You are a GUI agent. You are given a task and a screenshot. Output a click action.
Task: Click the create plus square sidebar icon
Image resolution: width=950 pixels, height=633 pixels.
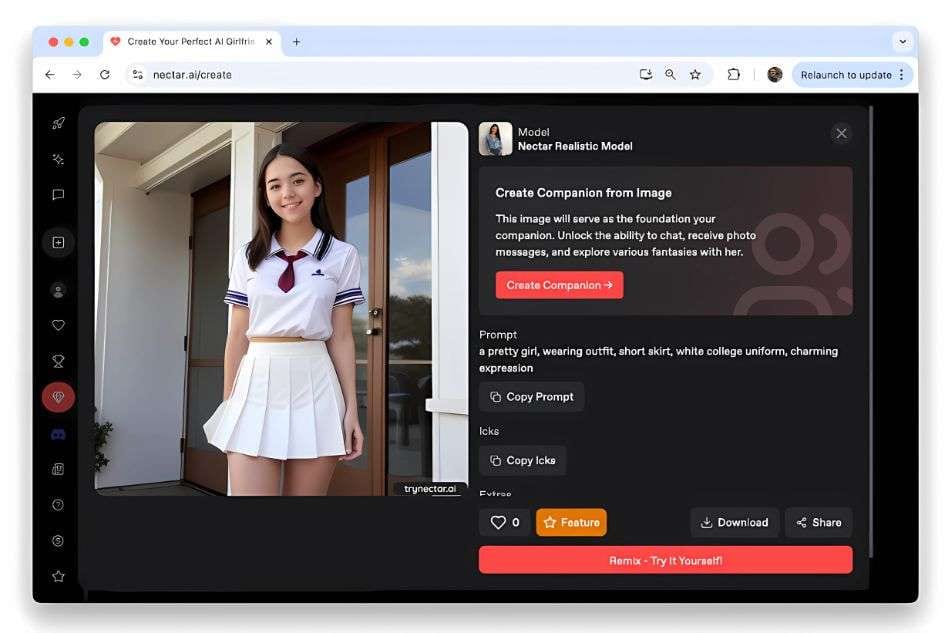[58, 242]
